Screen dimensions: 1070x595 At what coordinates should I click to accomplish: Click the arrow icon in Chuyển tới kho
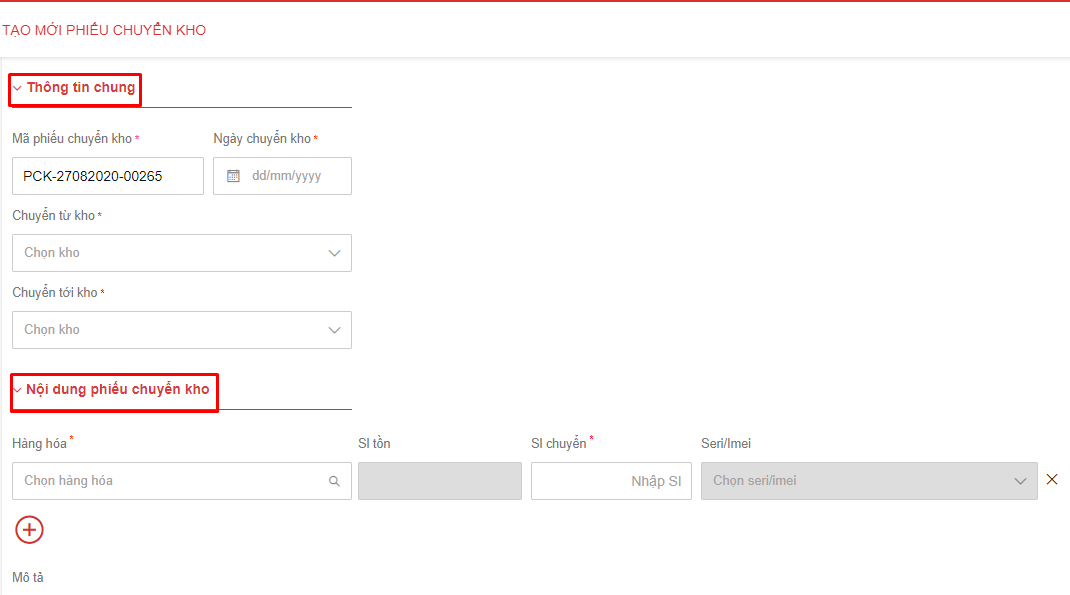click(334, 330)
